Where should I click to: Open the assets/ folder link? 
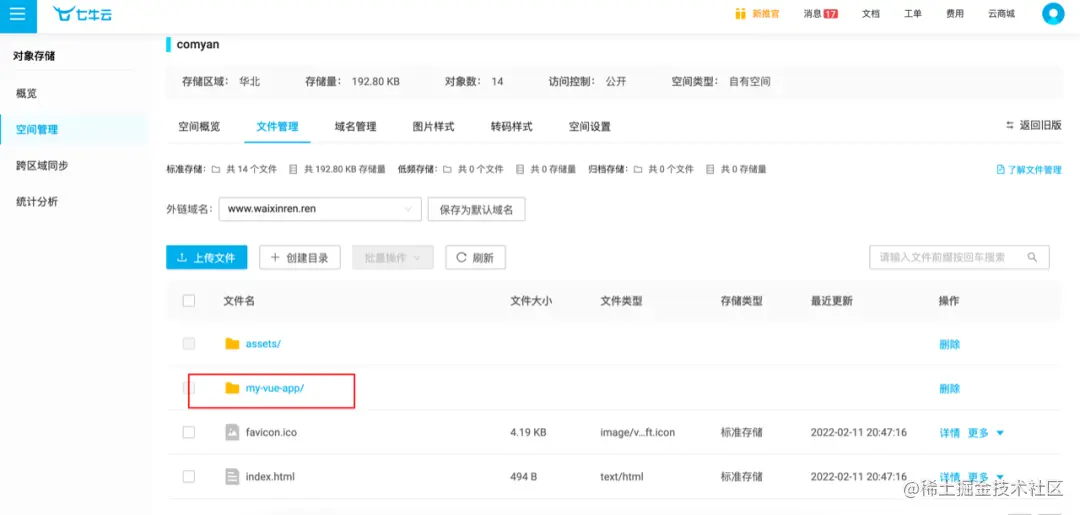coord(263,344)
